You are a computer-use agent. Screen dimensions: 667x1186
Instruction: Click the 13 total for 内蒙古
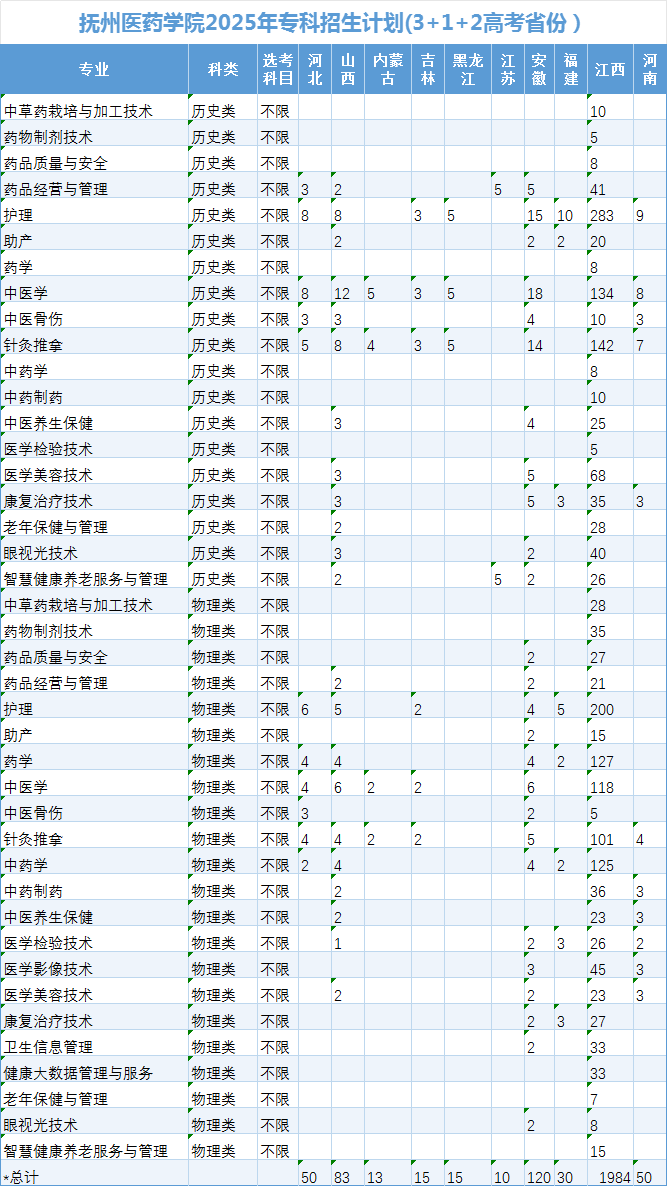point(376,1177)
